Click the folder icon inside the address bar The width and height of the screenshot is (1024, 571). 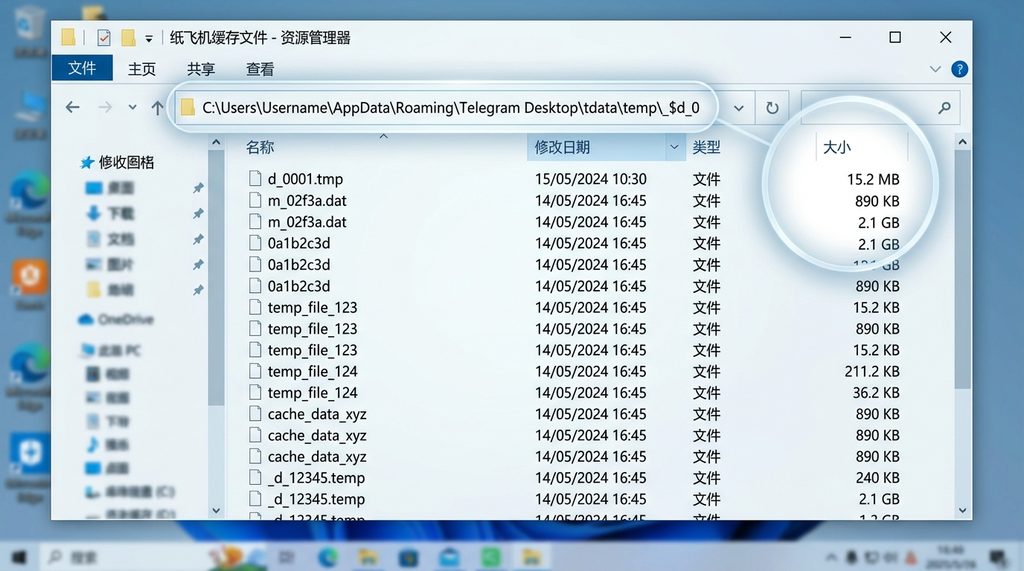click(187, 107)
